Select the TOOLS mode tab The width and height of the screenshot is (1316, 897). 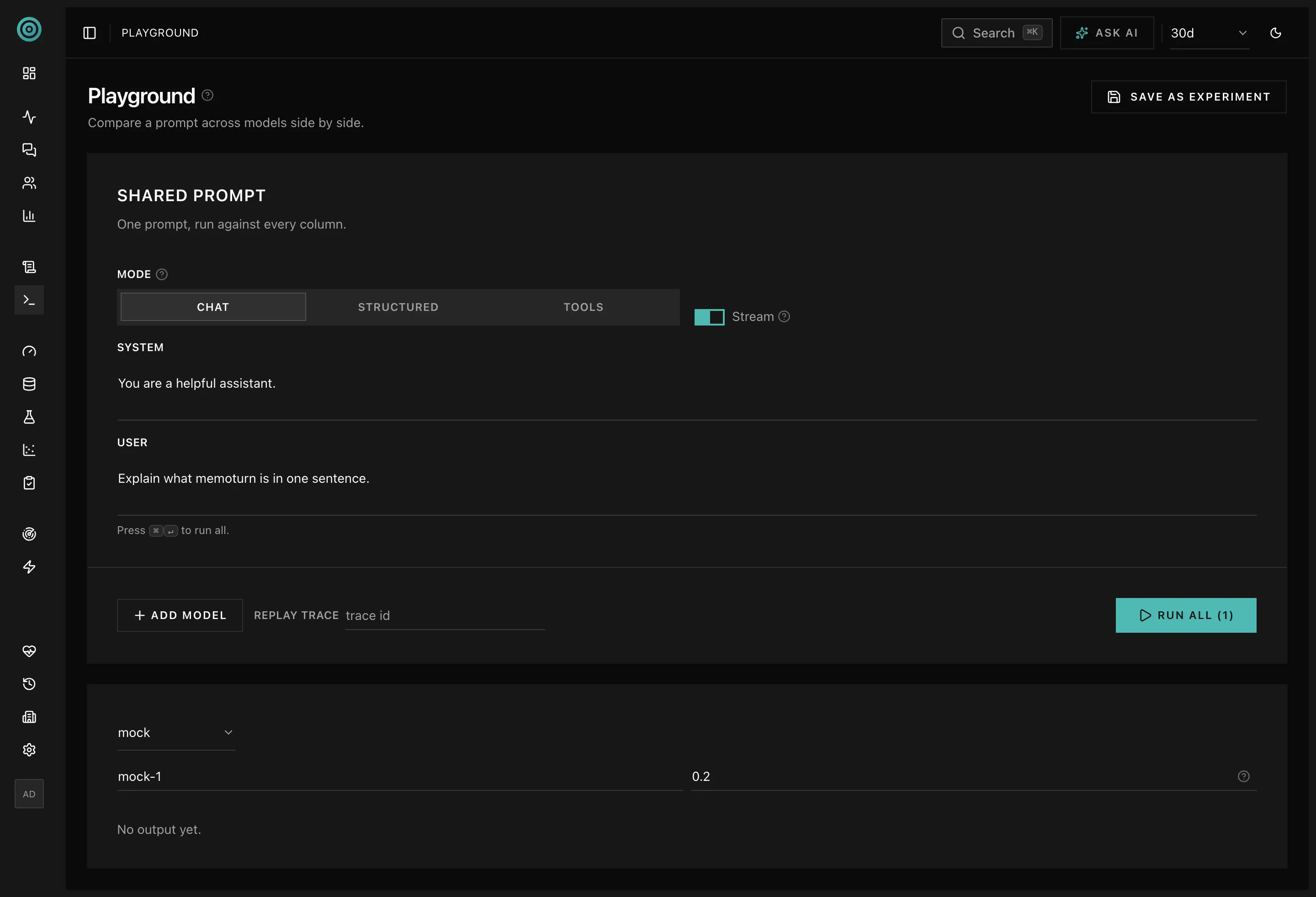tap(583, 307)
